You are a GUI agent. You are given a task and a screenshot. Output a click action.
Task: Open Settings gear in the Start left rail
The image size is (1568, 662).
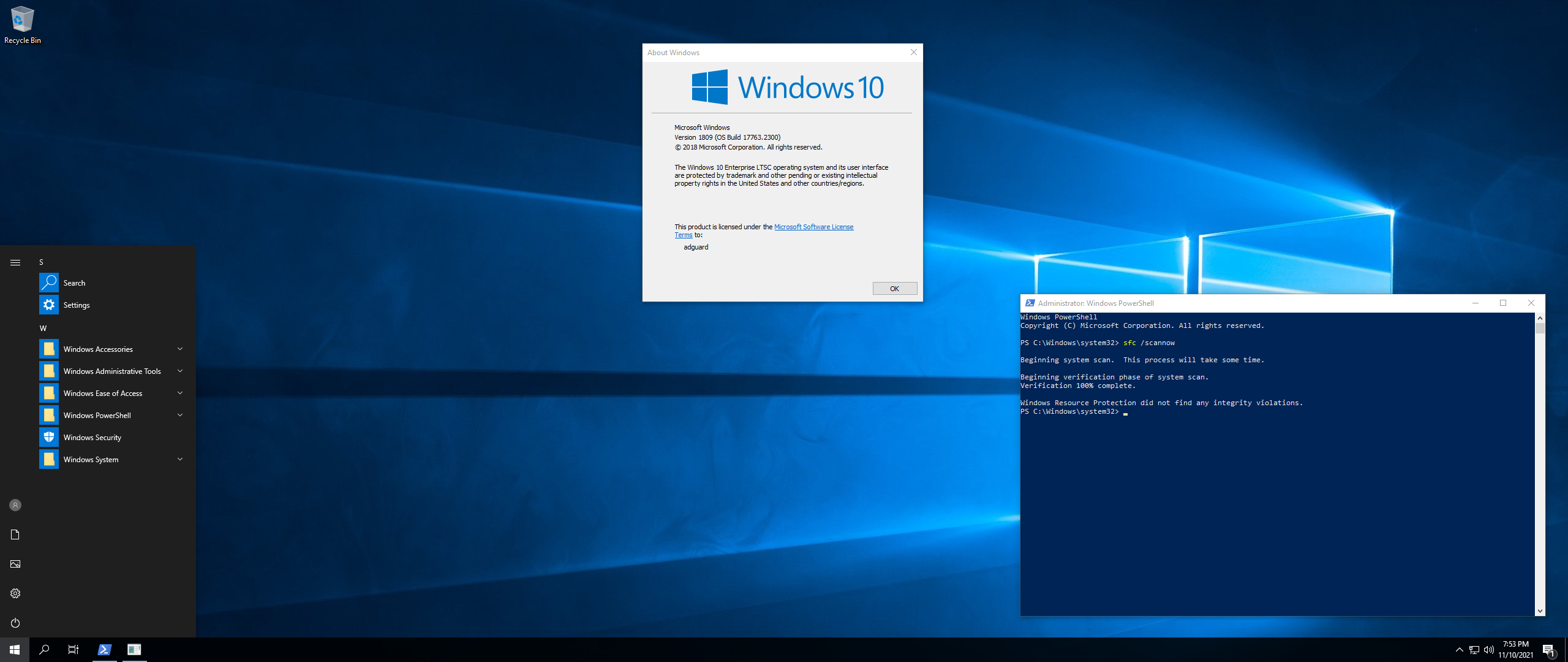[x=15, y=593]
